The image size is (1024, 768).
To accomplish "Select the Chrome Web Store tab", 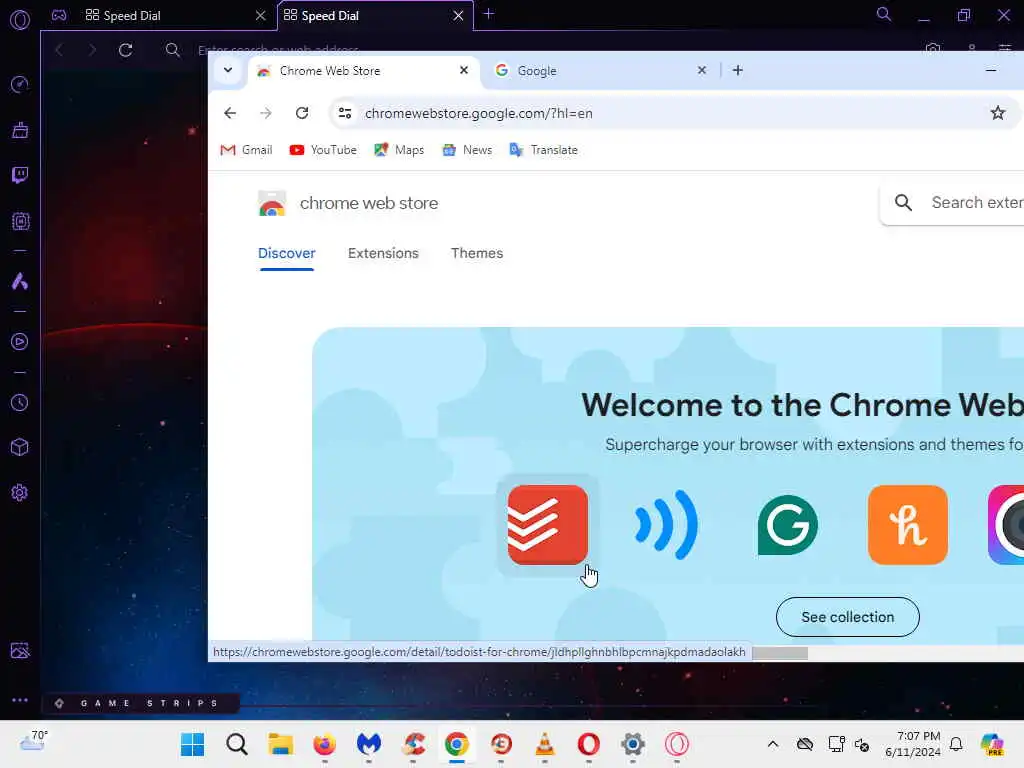I will 363,71.
